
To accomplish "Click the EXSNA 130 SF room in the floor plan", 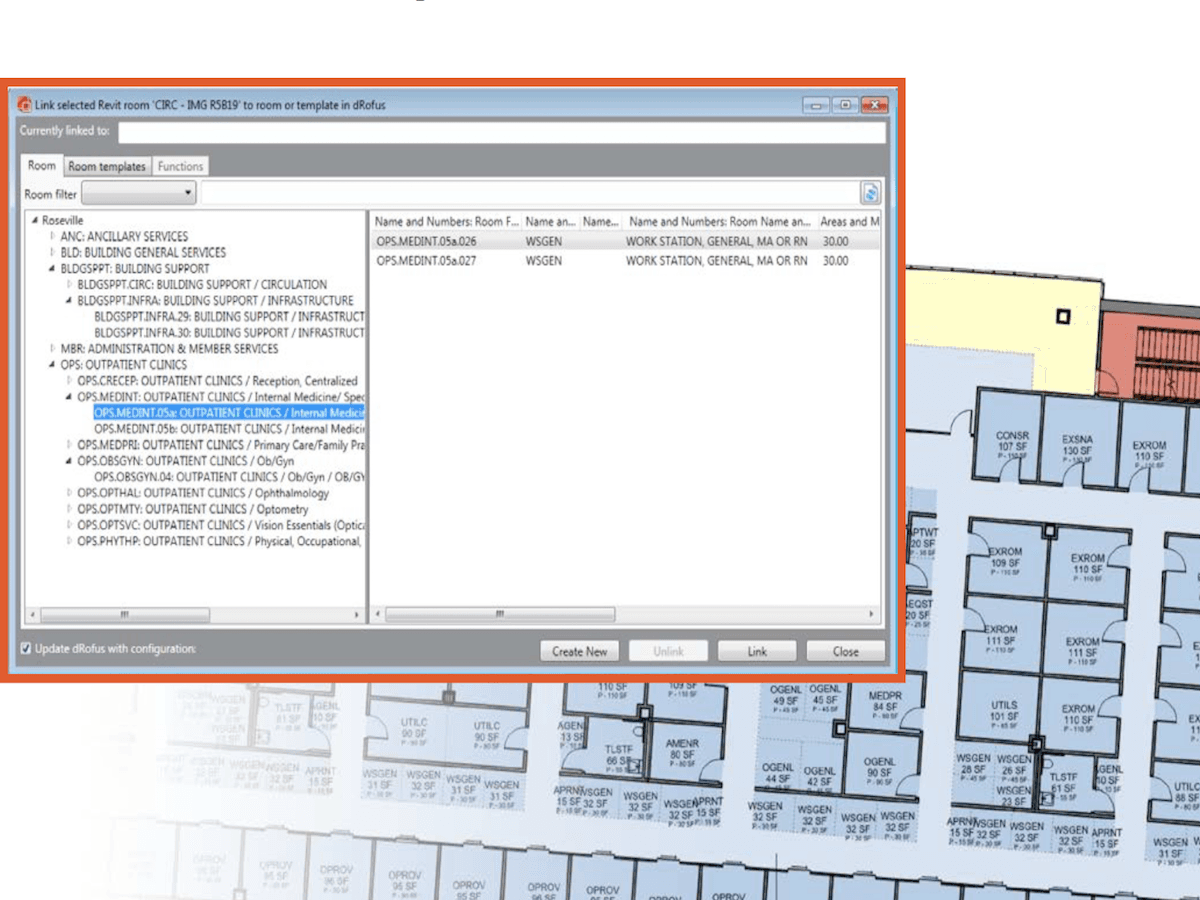I will (x=1077, y=444).
